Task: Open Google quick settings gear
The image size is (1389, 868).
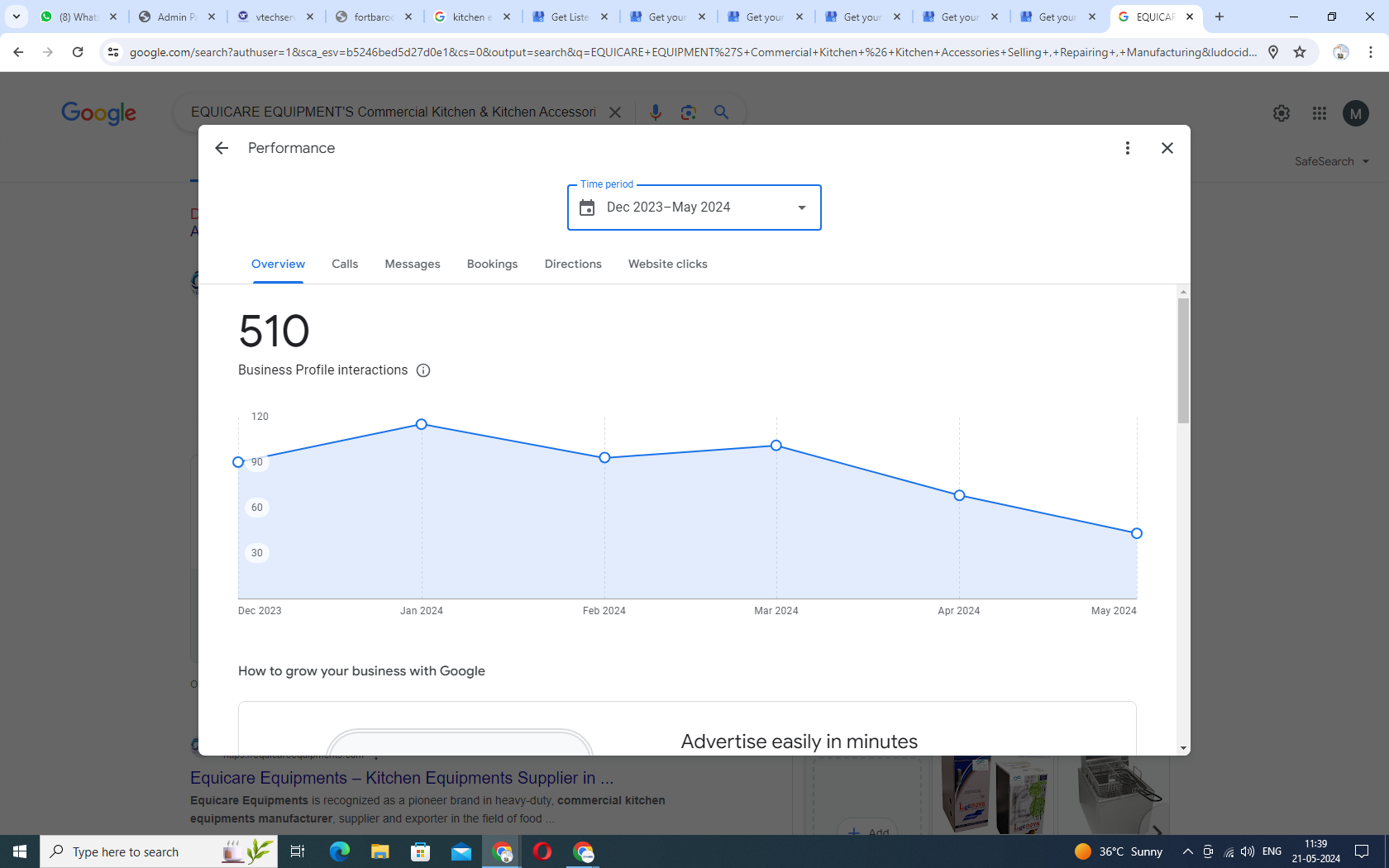Action: pos(1282,113)
